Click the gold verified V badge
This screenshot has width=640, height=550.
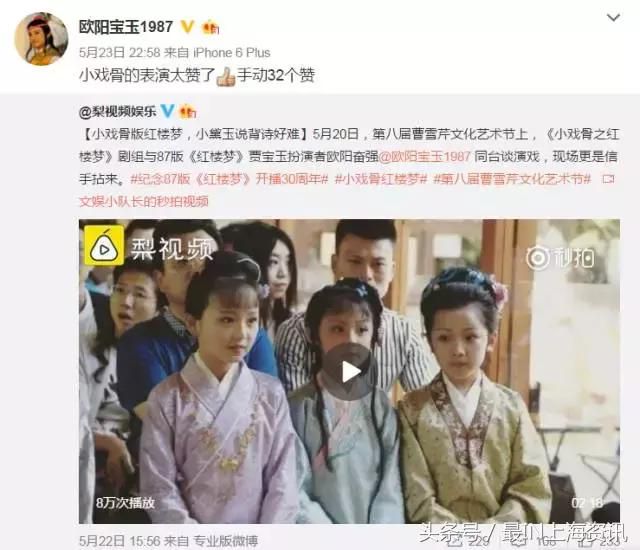[x=187, y=27]
